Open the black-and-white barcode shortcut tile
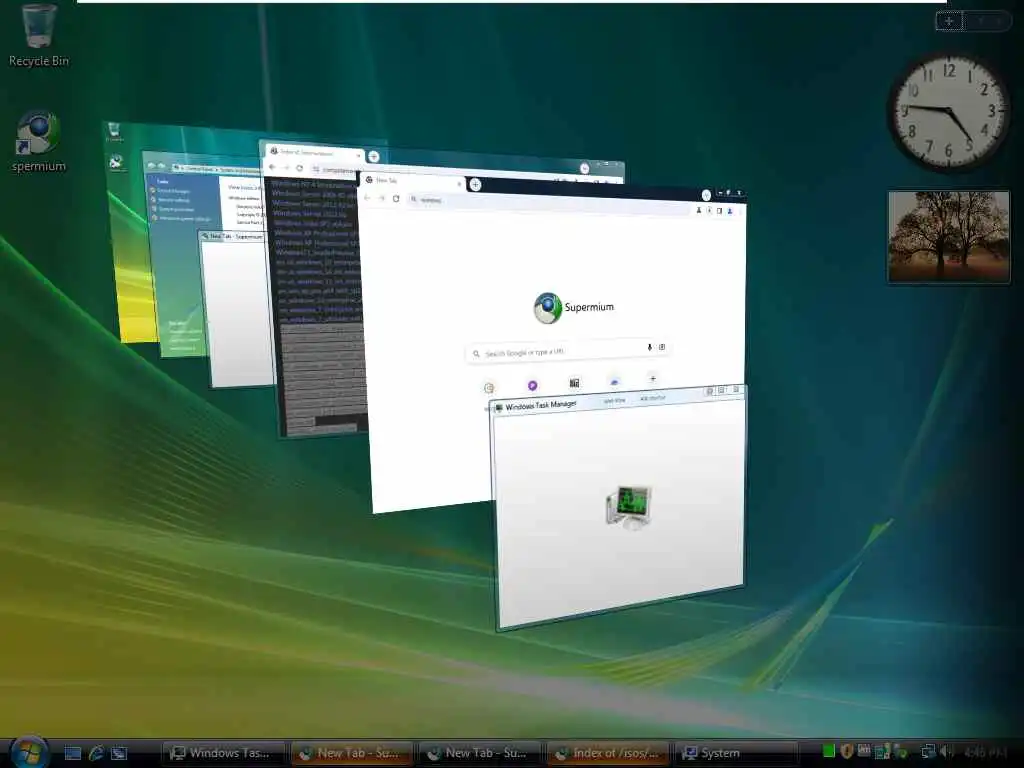1024x768 pixels. coord(574,383)
